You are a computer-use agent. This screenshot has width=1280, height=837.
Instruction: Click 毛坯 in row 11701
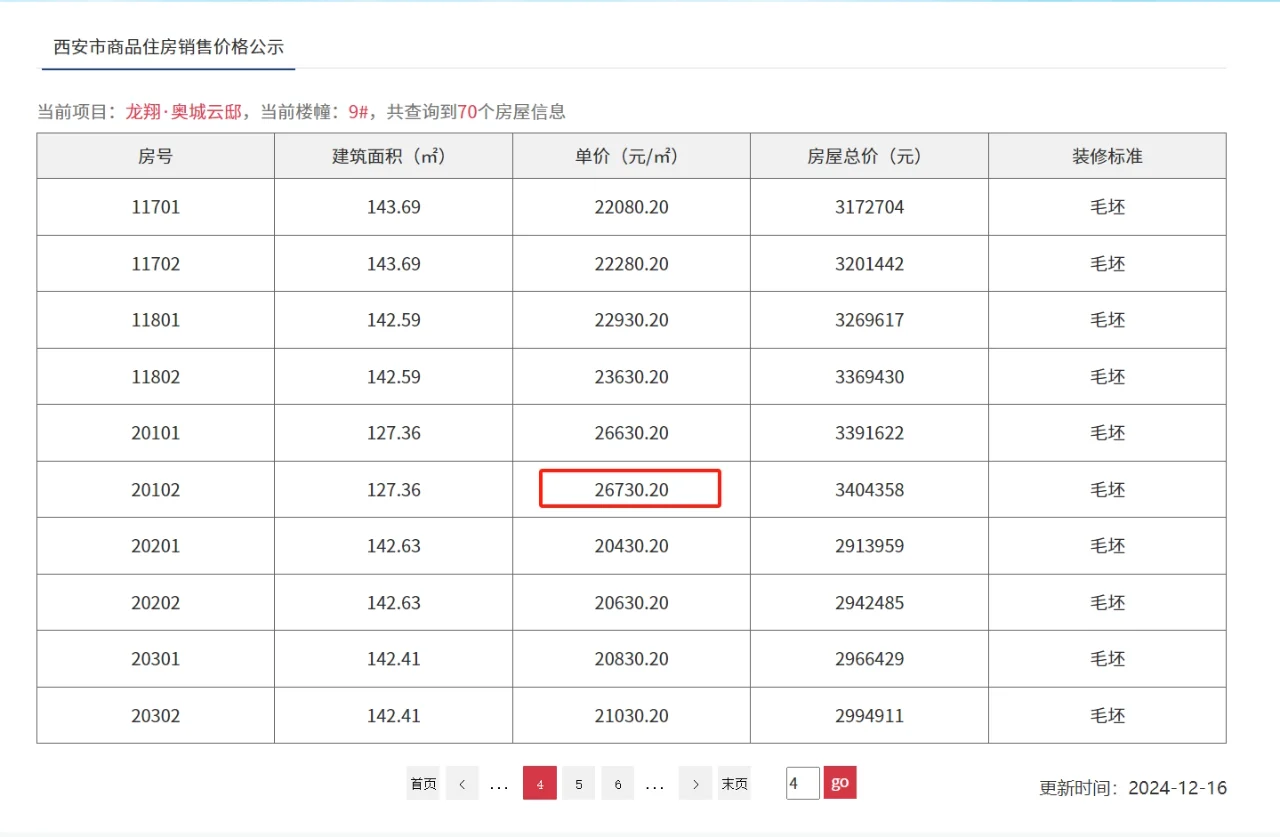coord(1107,207)
